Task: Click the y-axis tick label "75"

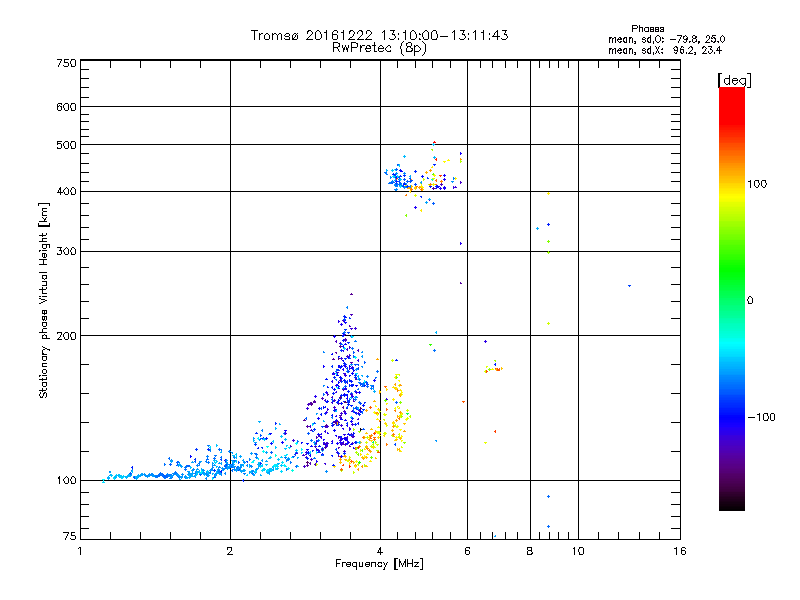Action: [69, 536]
